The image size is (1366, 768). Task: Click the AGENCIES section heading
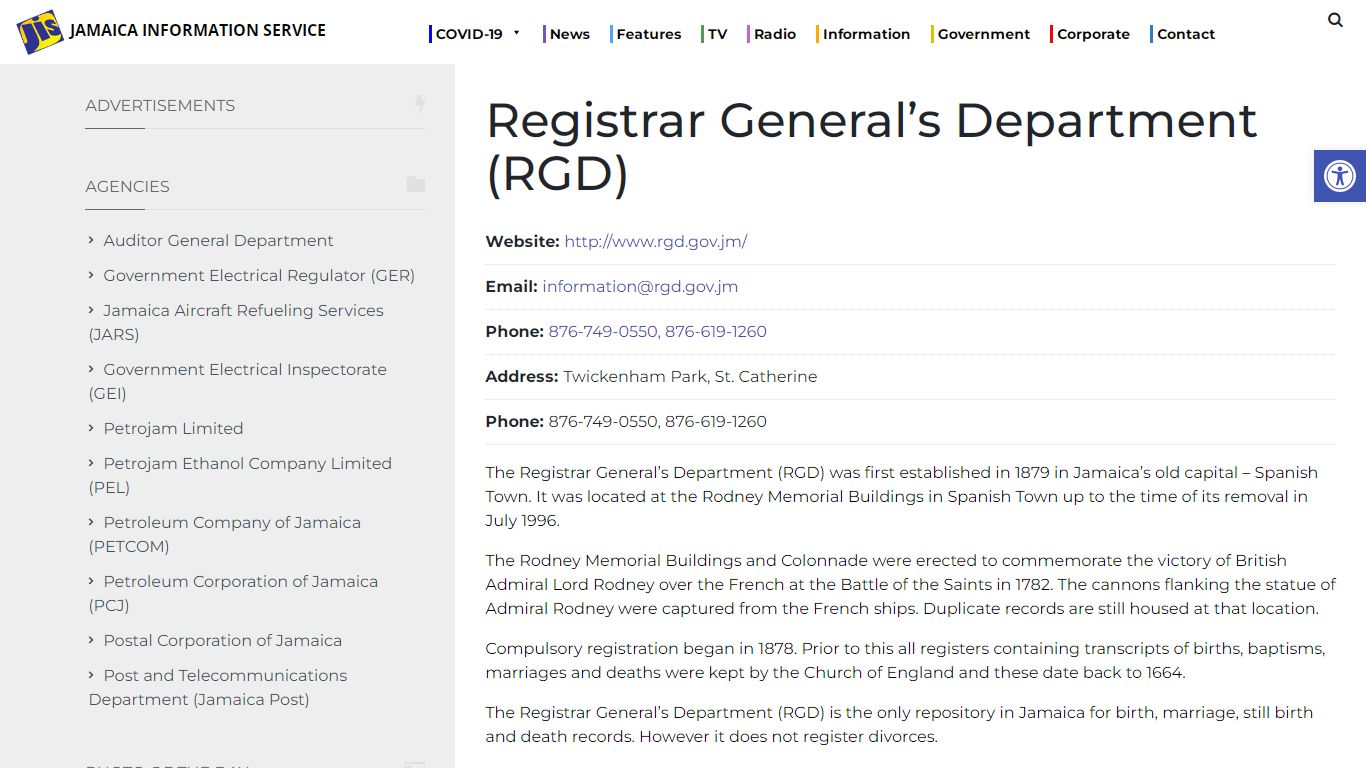click(127, 186)
